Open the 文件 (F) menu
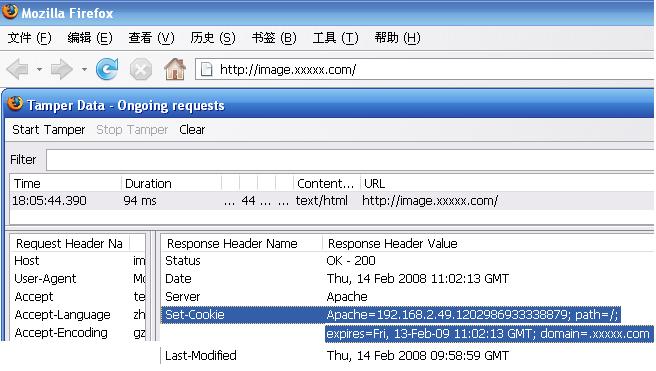This screenshot has width=656, height=371. point(29,38)
